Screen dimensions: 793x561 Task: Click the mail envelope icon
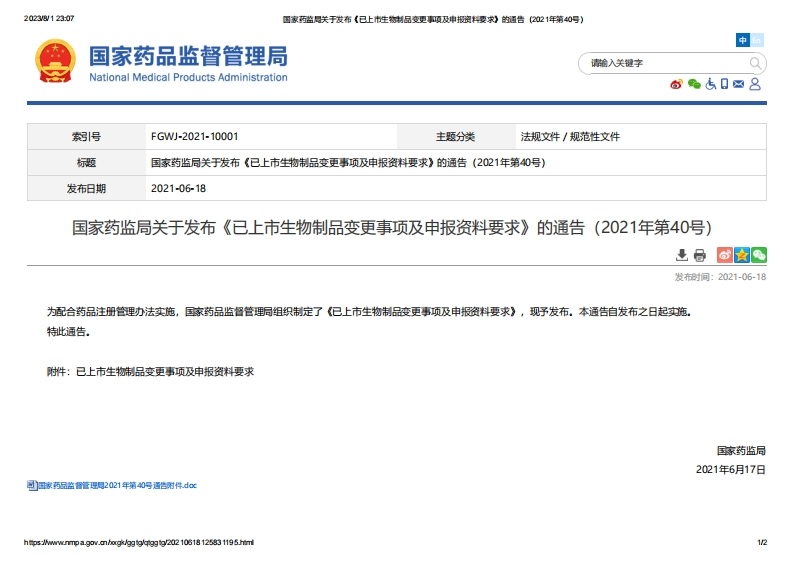click(x=738, y=85)
